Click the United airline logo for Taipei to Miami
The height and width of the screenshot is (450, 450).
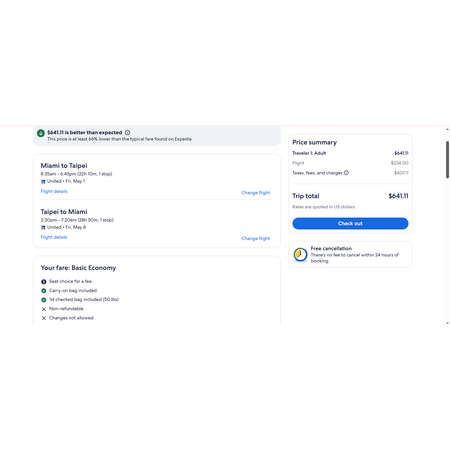(43, 228)
